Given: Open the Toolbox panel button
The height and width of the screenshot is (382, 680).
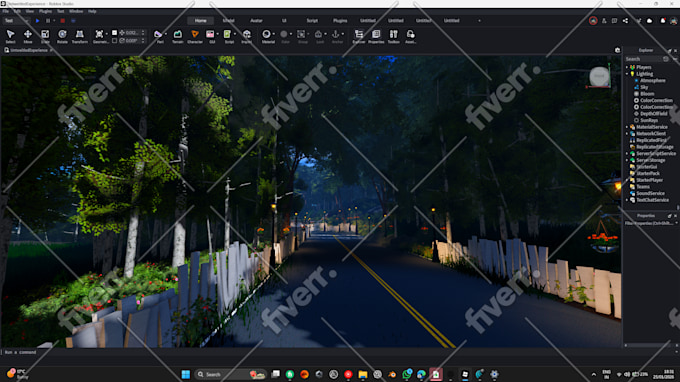Looking at the screenshot, I should tap(393, 36).
